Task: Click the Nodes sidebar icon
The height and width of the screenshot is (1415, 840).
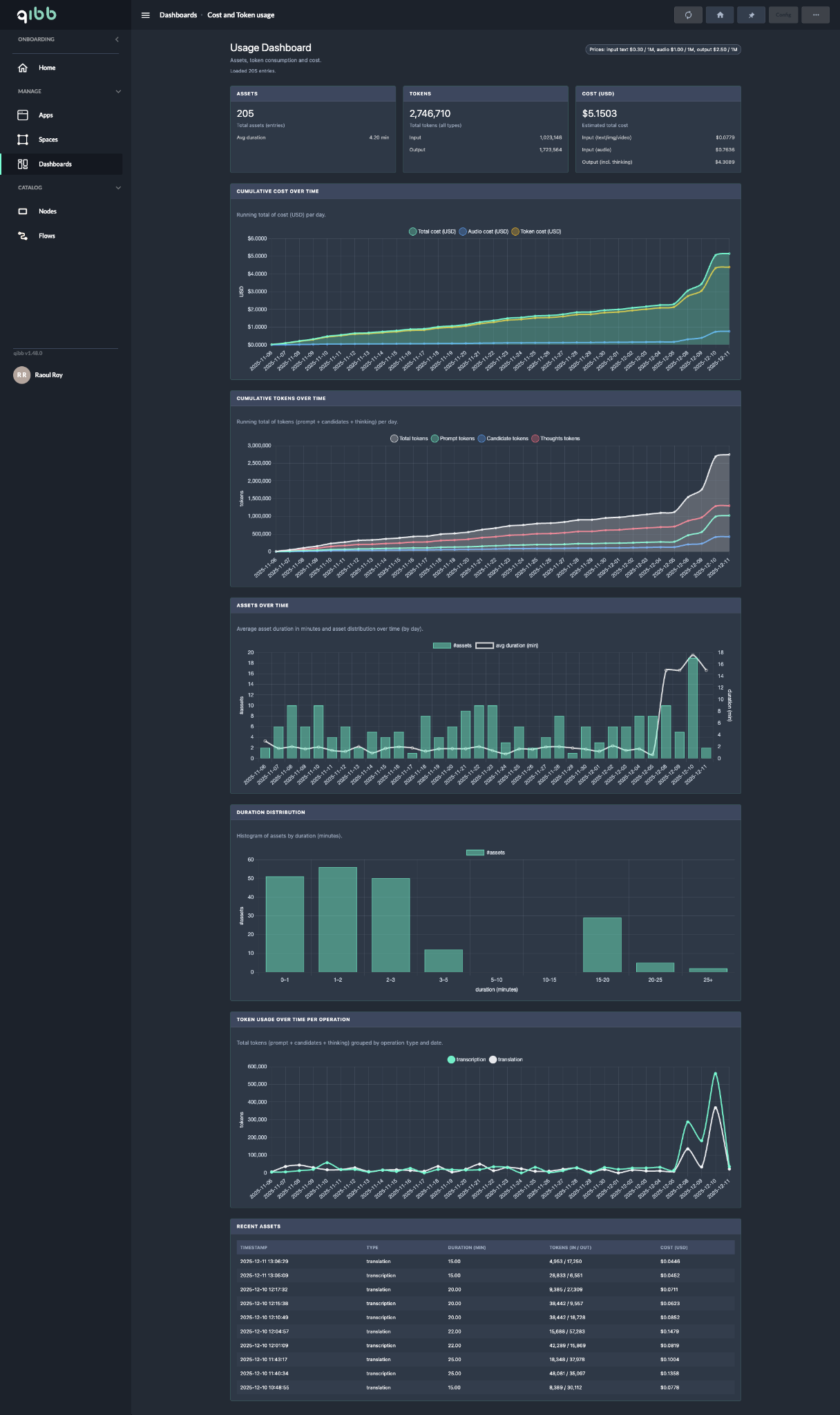Action: (x=23, y=211)
